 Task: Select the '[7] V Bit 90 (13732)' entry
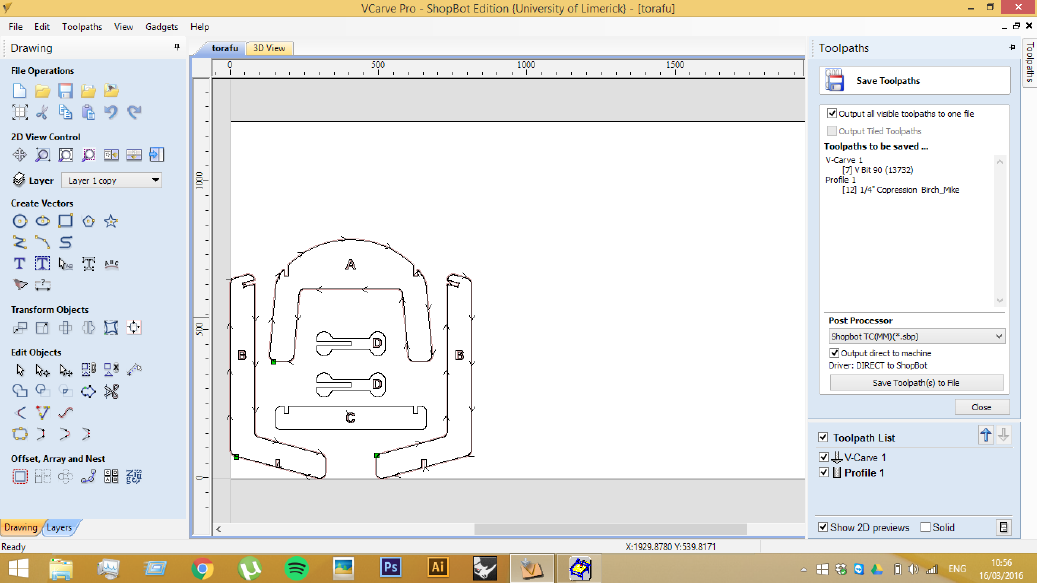[x=878, y=170]
